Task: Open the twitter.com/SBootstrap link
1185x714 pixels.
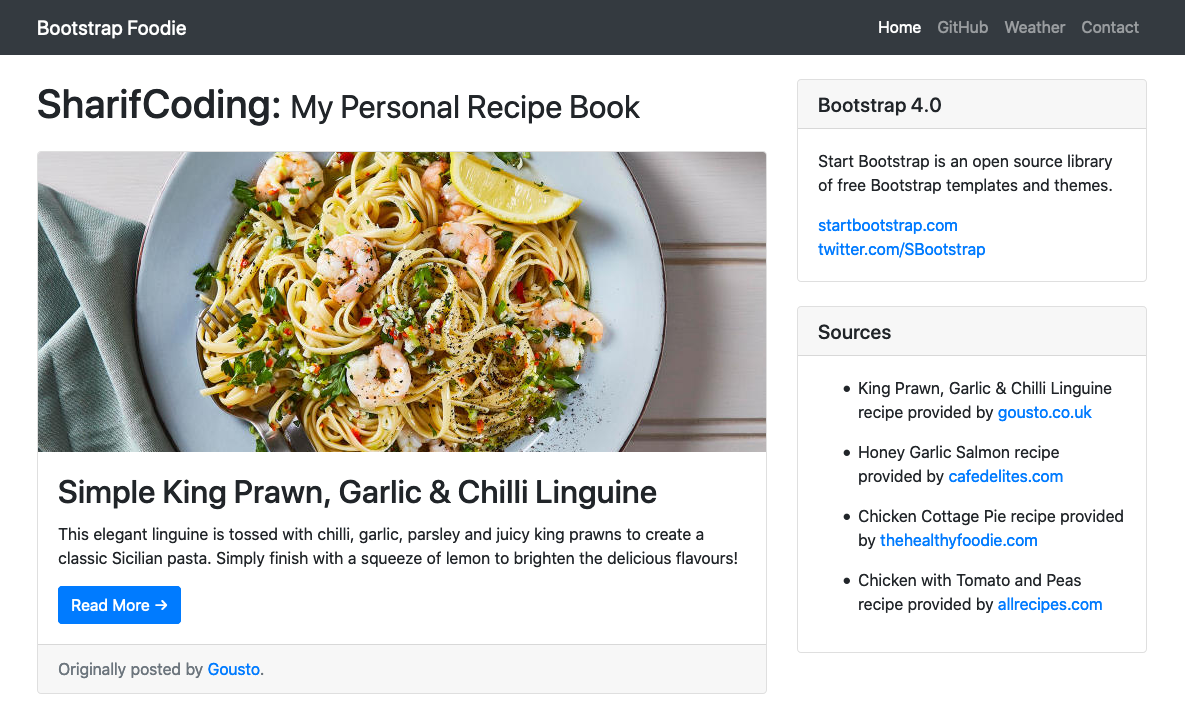Action: [902, 249]
